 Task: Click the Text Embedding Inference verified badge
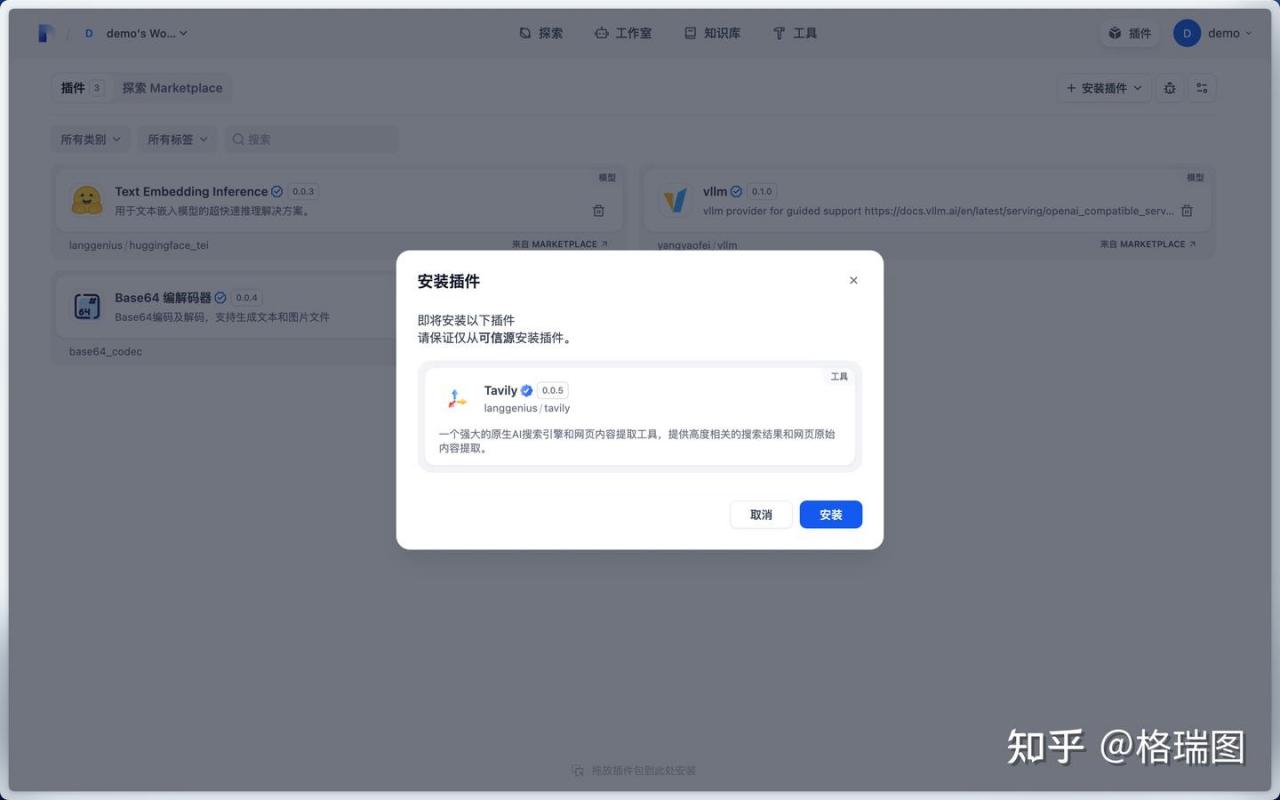coord(277,191)
